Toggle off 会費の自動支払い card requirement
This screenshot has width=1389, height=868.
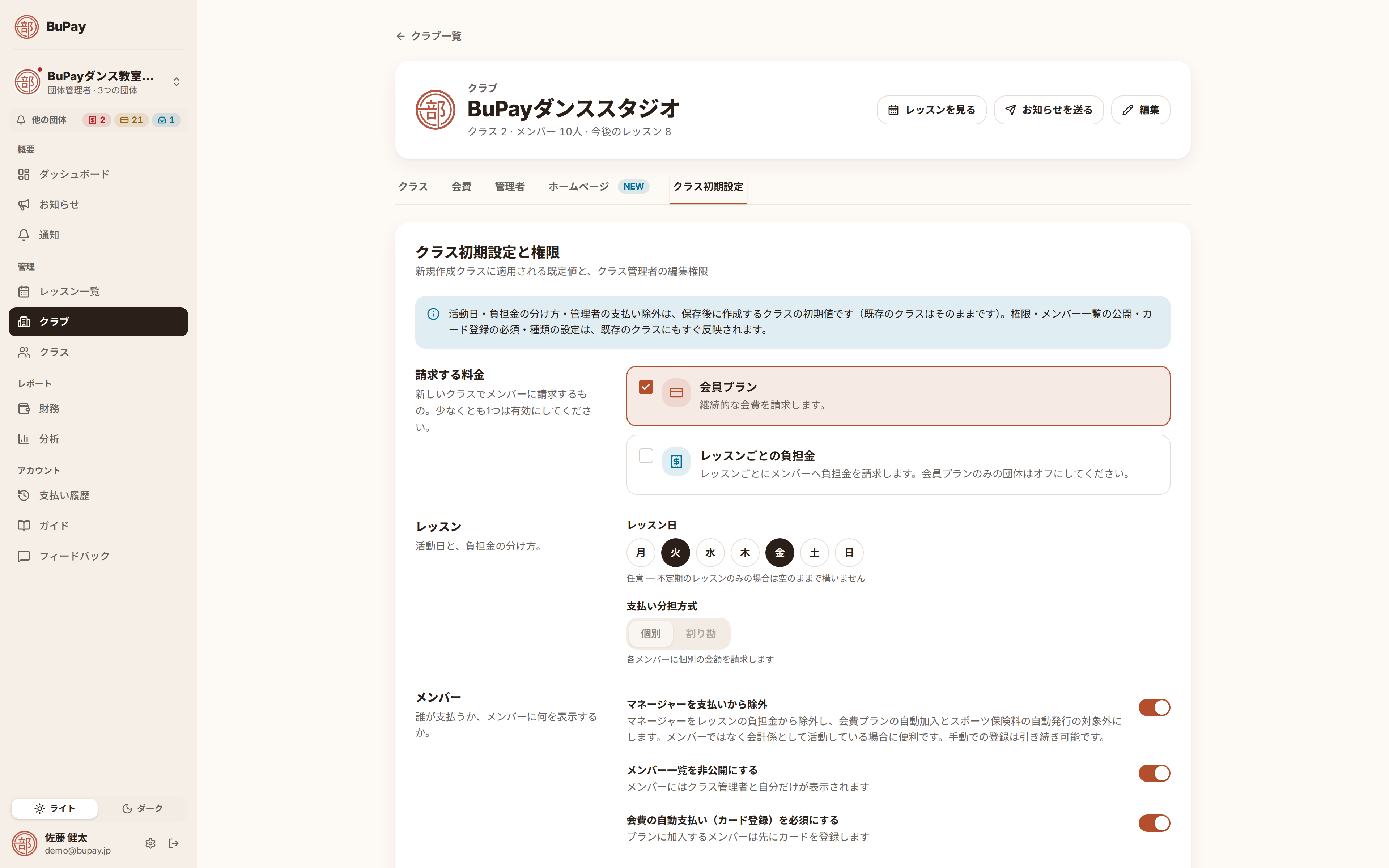point(1154,823)
